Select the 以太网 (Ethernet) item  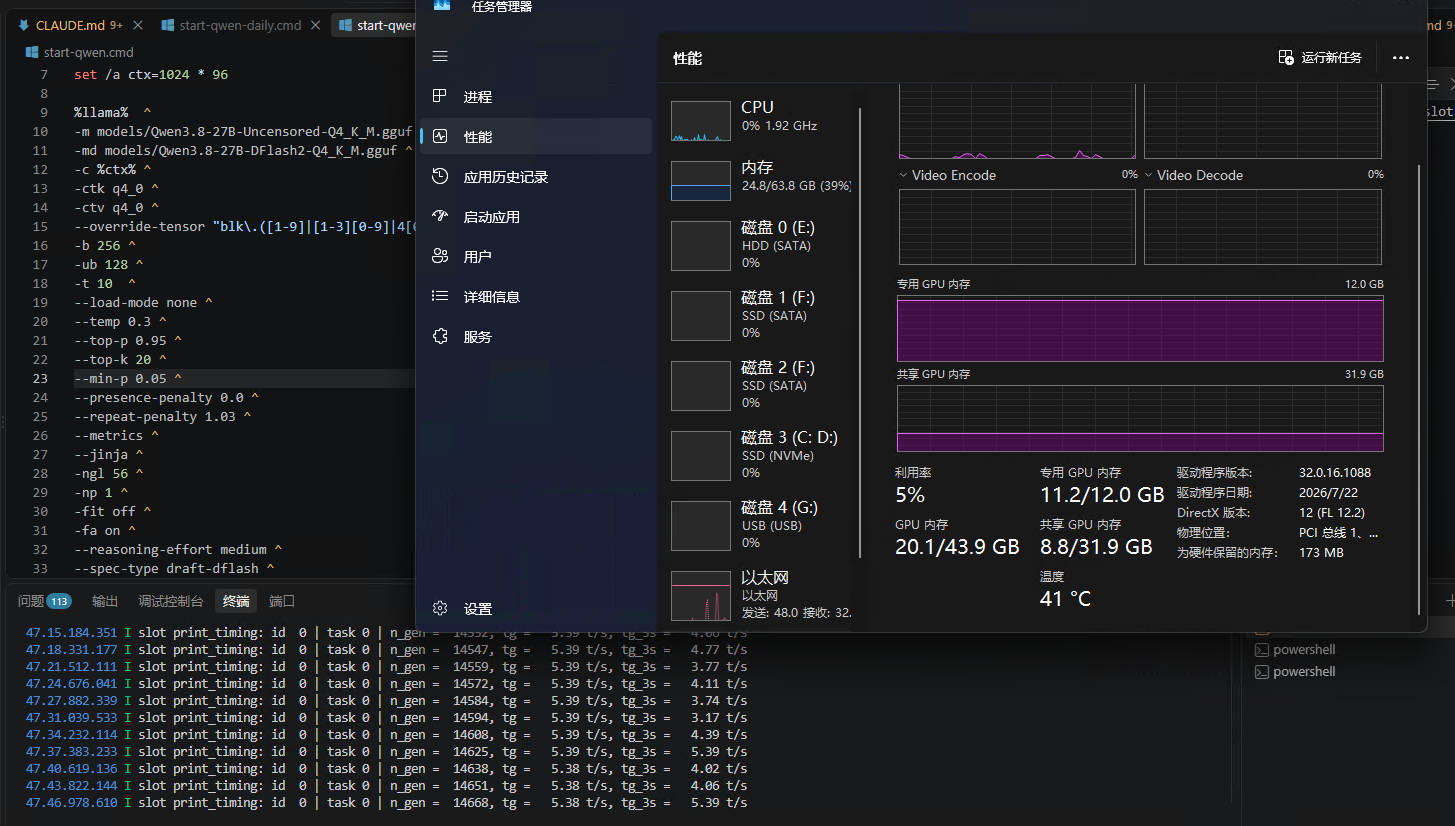coord(760,595)
